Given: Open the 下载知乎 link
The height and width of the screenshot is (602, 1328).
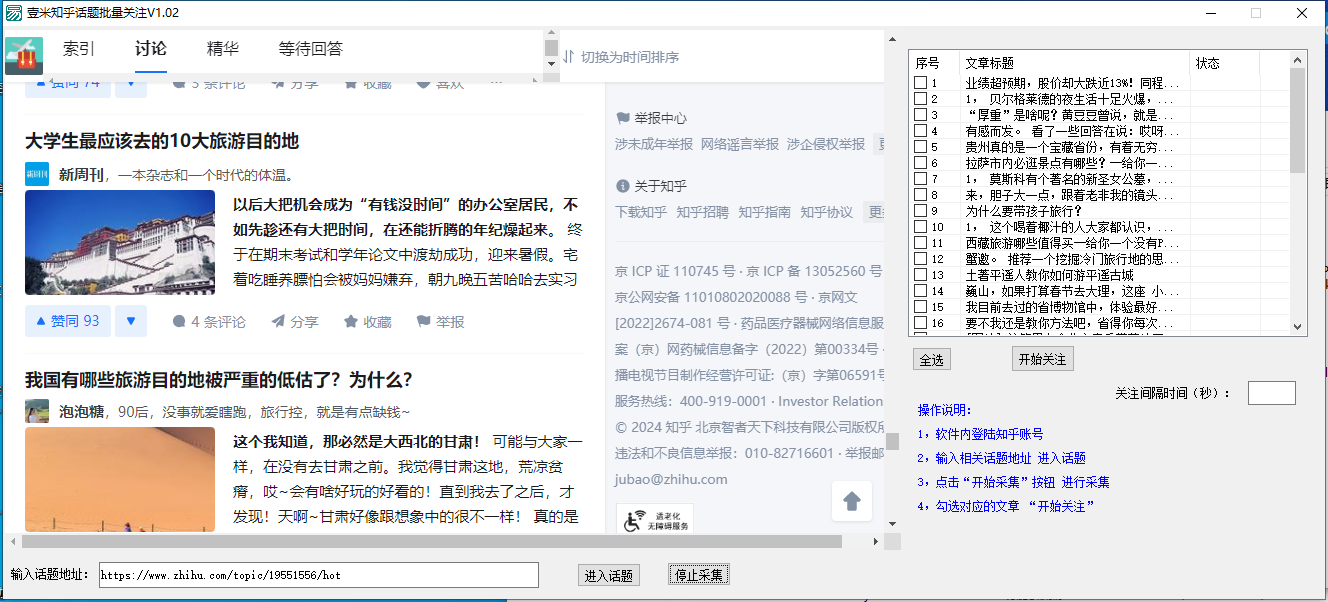Looking at the screenshot, I should coord(641,212).
